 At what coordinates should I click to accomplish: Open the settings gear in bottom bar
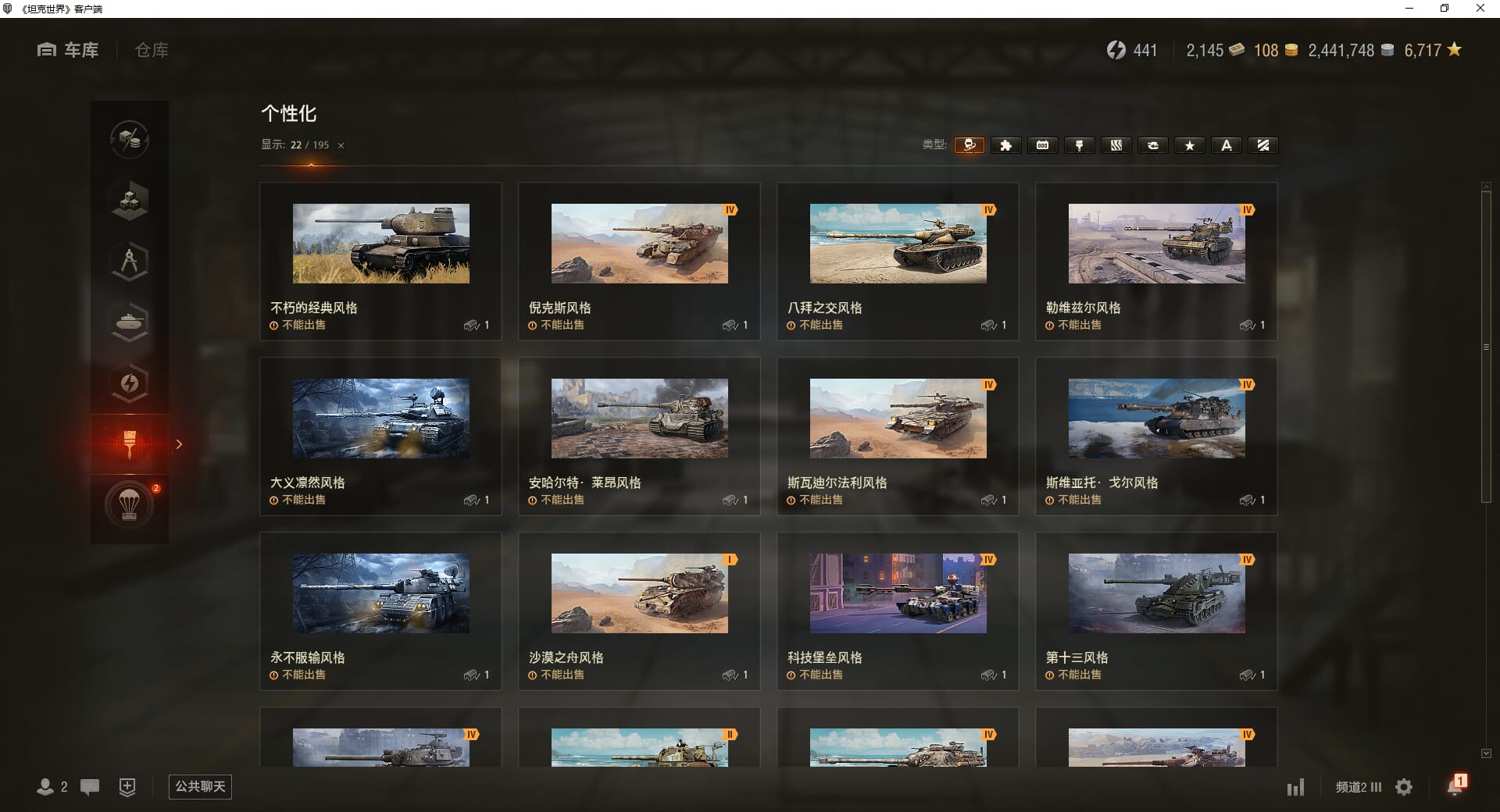tap(1404, 787)
